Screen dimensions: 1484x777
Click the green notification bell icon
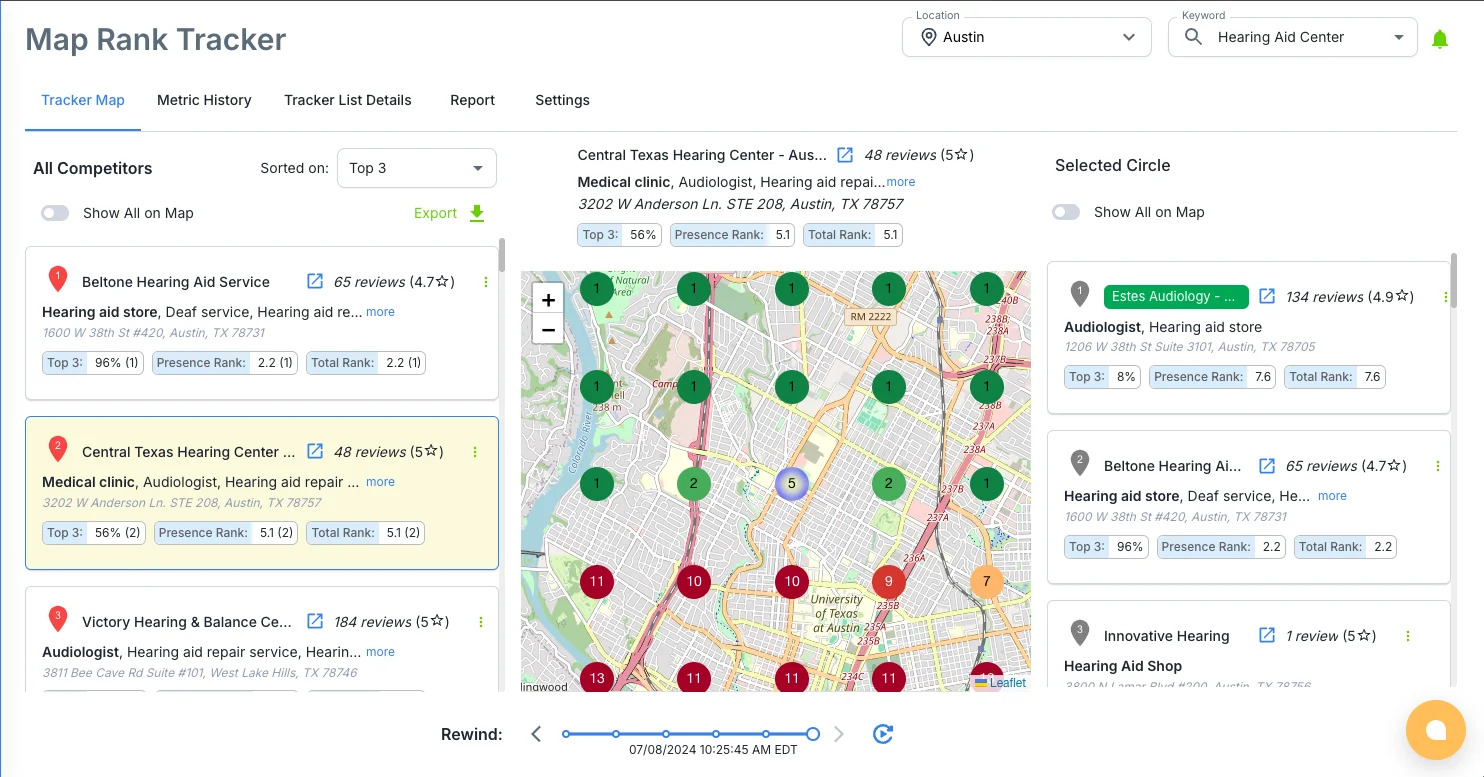click(x=1439, y=39)
